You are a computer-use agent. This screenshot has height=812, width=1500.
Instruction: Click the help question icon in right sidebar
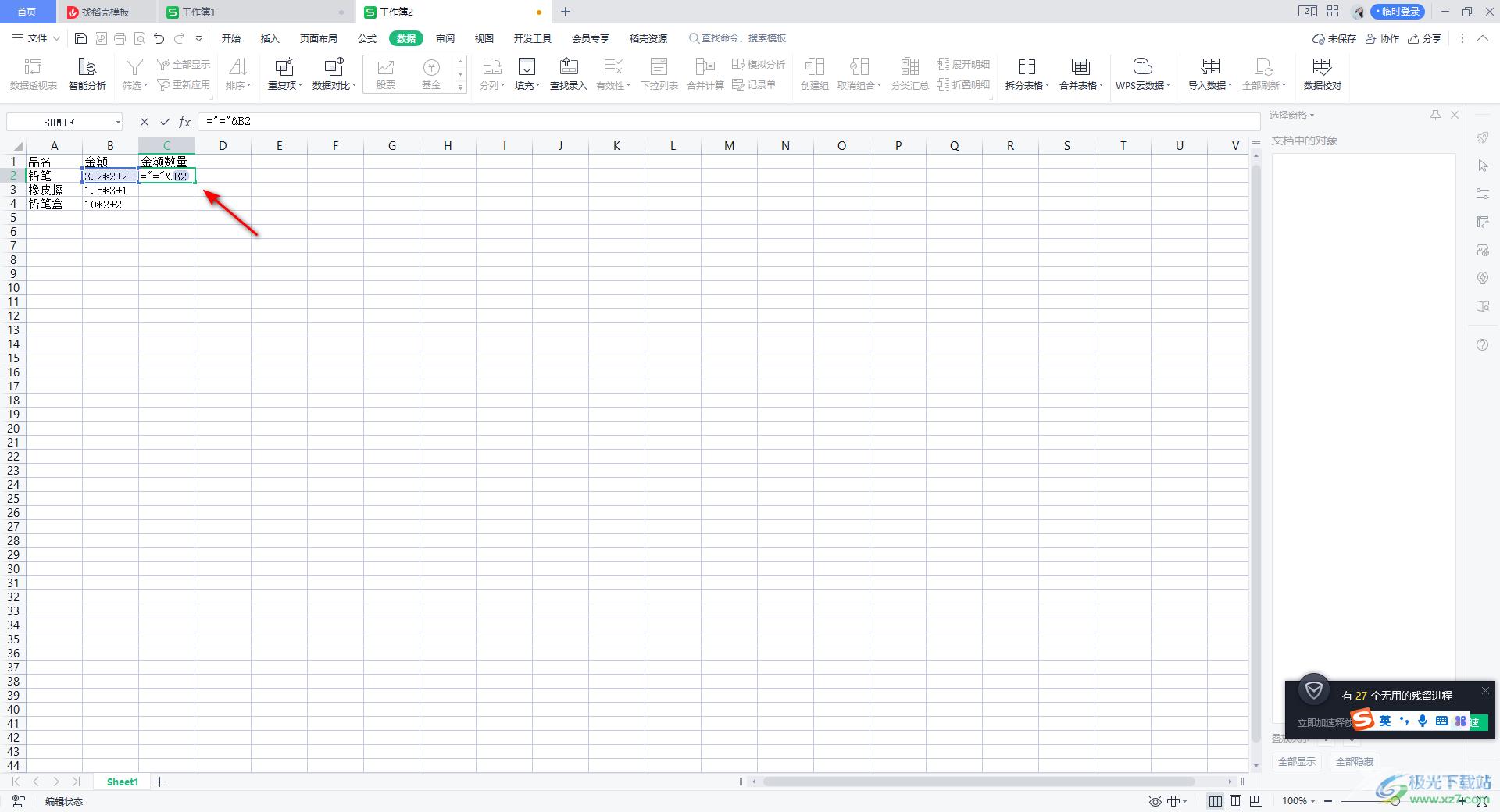click(1483, 345)
